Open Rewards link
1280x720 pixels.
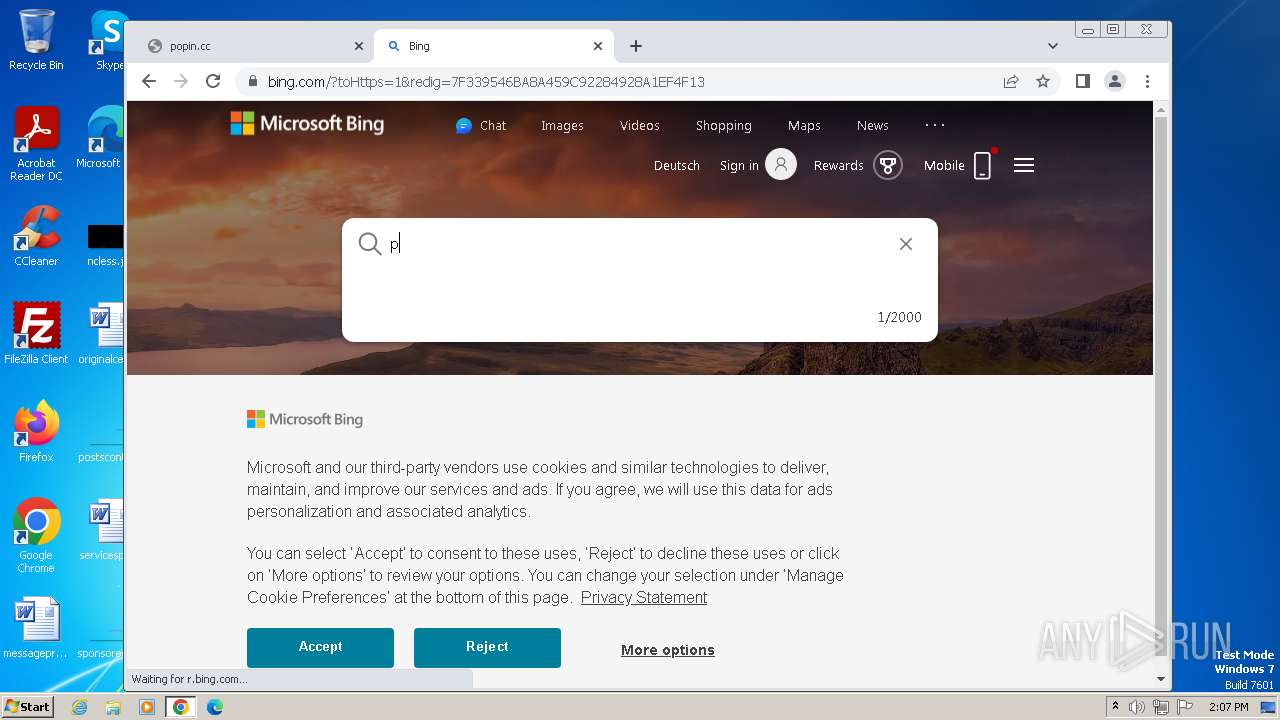(838, 166)
